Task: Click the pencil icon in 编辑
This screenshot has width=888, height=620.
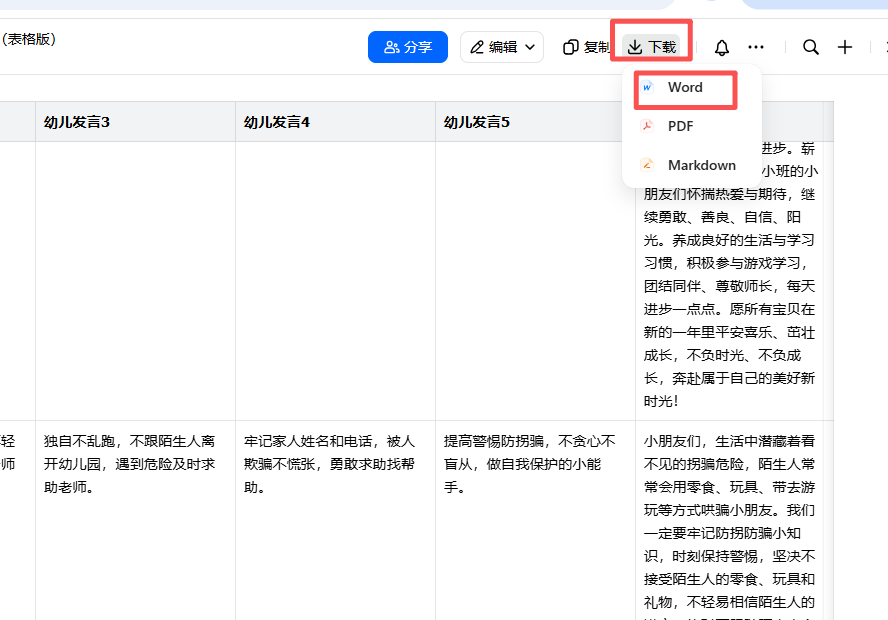Action: (477, 47)
